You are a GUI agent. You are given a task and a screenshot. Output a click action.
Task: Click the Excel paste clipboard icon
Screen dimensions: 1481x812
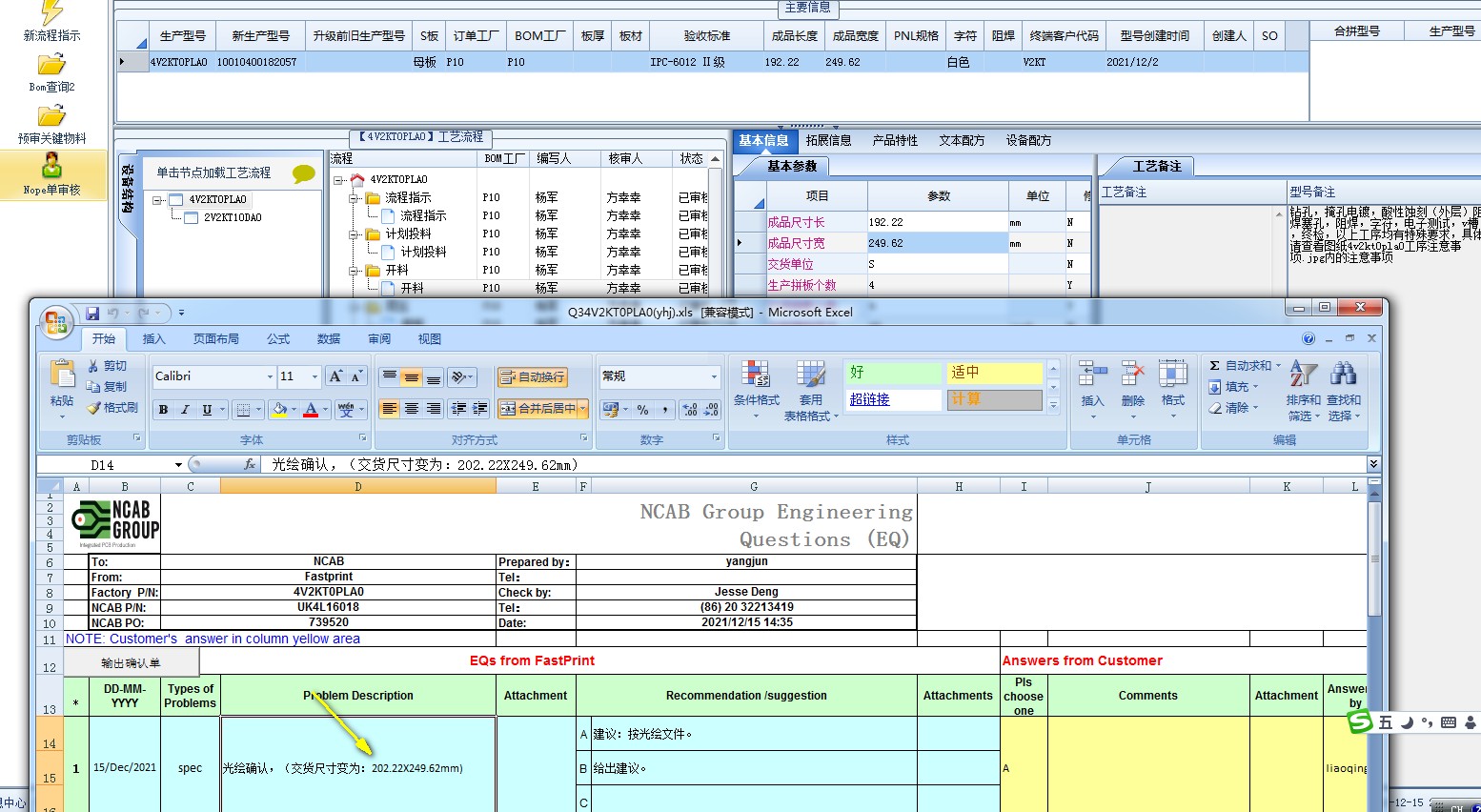point(62,375)
